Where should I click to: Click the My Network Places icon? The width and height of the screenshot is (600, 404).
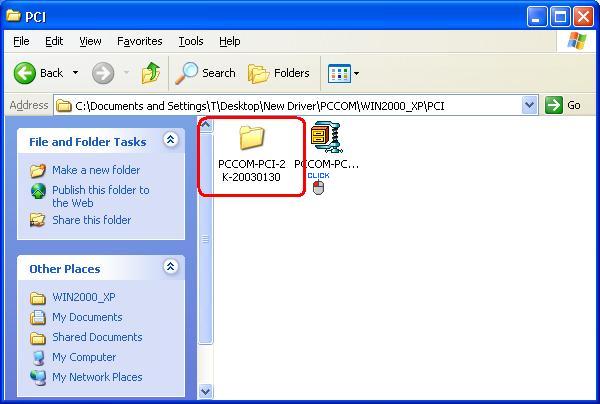pyautogui.click(x=38, y=378)
